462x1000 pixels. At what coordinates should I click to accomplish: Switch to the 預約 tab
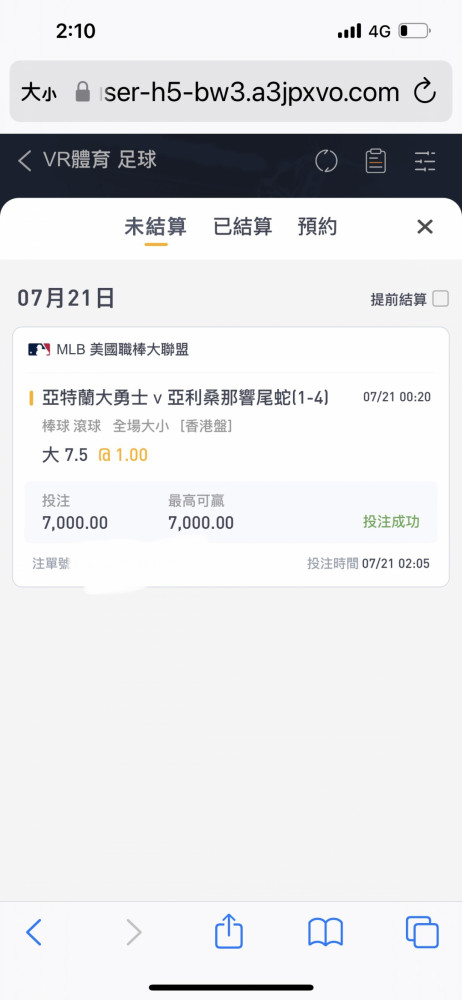pyautogui.click(x=317, y=226)
